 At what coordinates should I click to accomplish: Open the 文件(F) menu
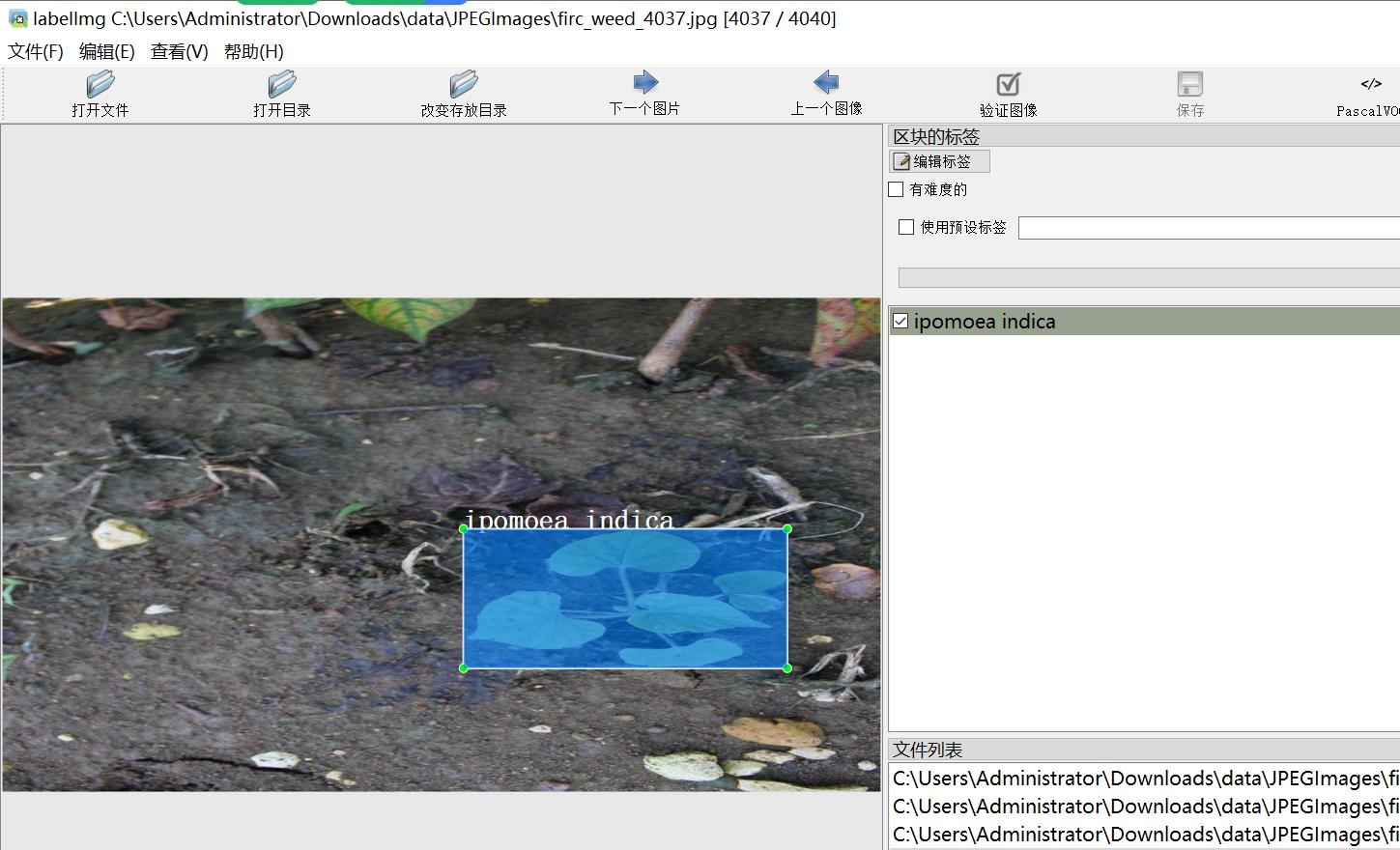pos(36,52)
